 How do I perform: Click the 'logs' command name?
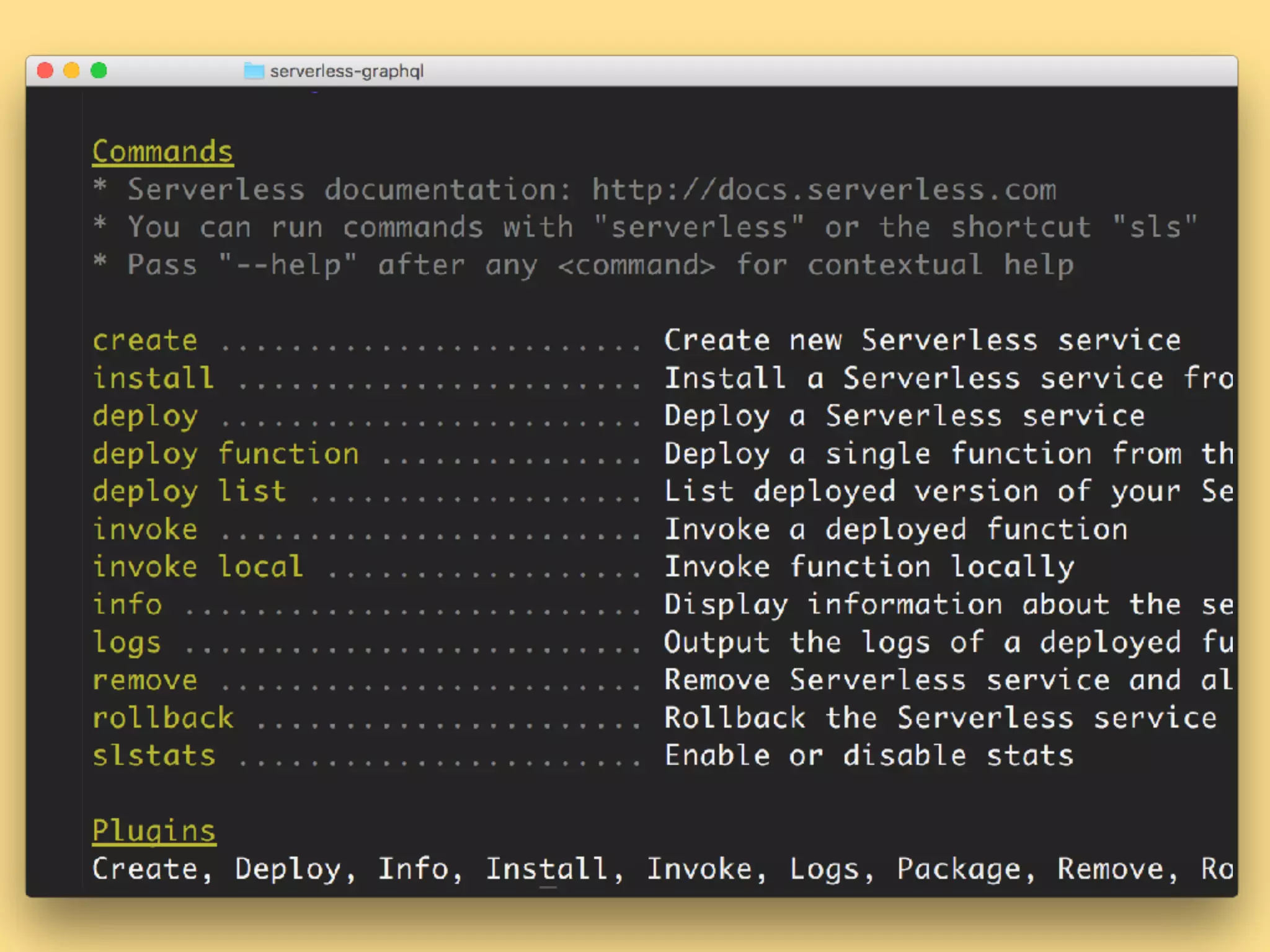[127, 643]
